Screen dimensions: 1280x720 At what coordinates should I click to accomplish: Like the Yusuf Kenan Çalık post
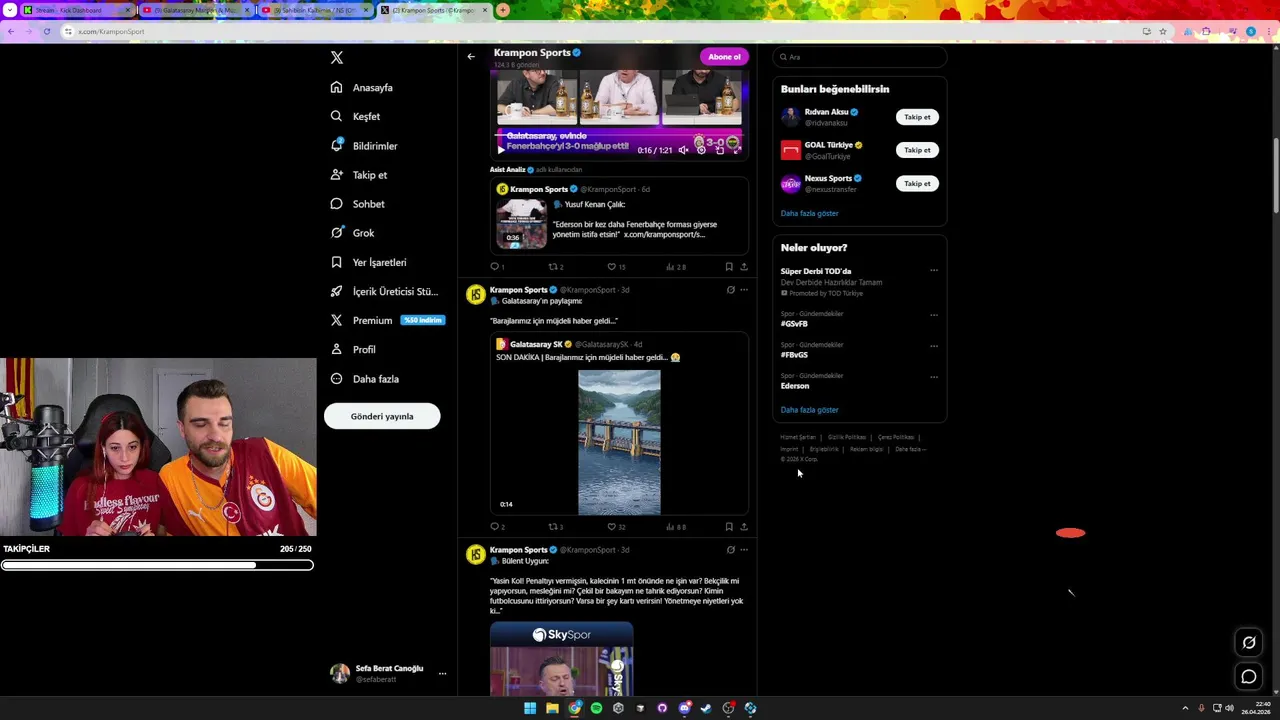[x=616, y=267]
